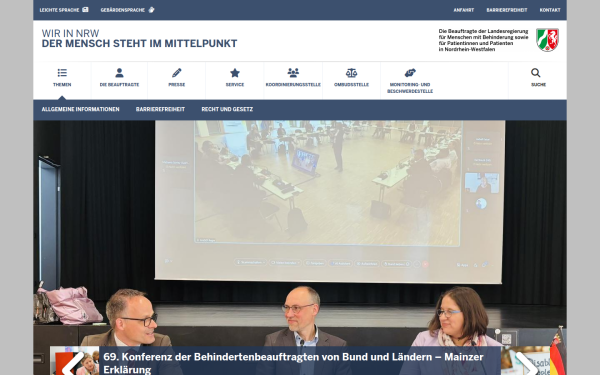The image size is (600, 375).
Task: Open the 69. Konferenz der Behindertenbeauftragten headline
Action: [x=293, y=363]
